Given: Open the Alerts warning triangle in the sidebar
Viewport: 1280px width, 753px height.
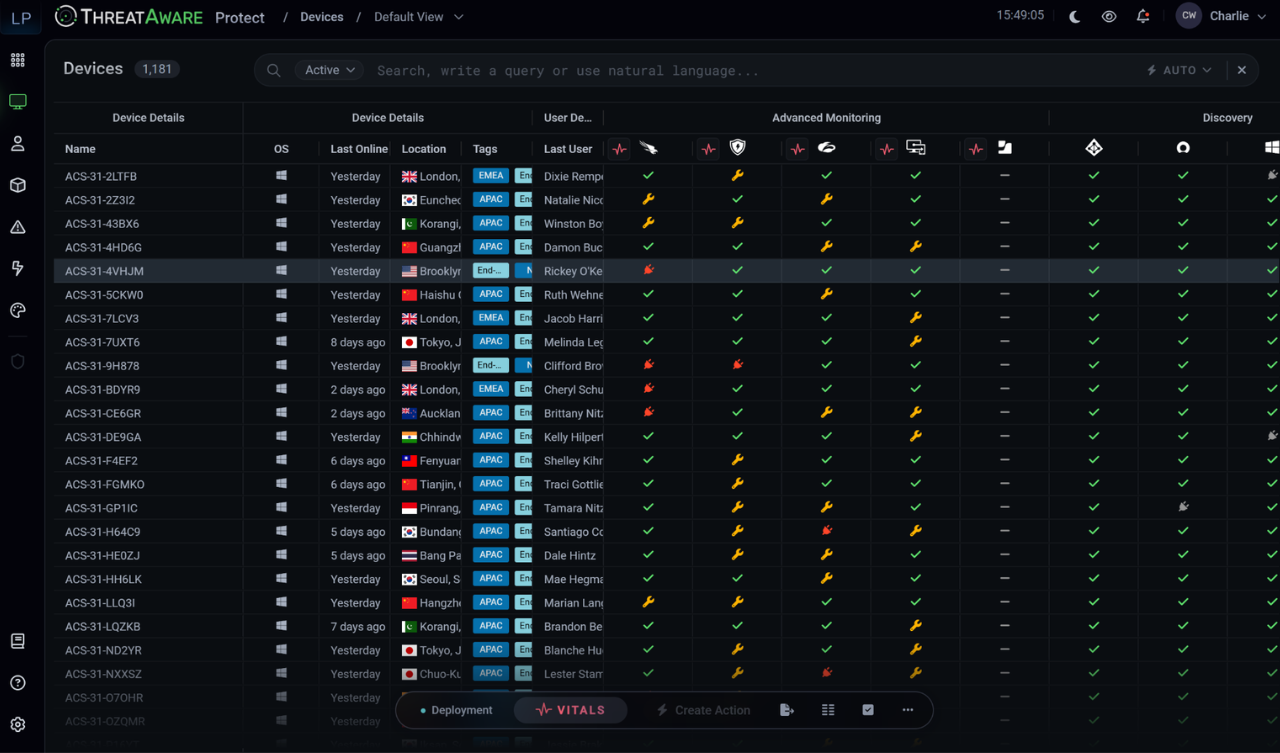Looking at the screenshot, I should pyautogui.click(x=18, y=228).
